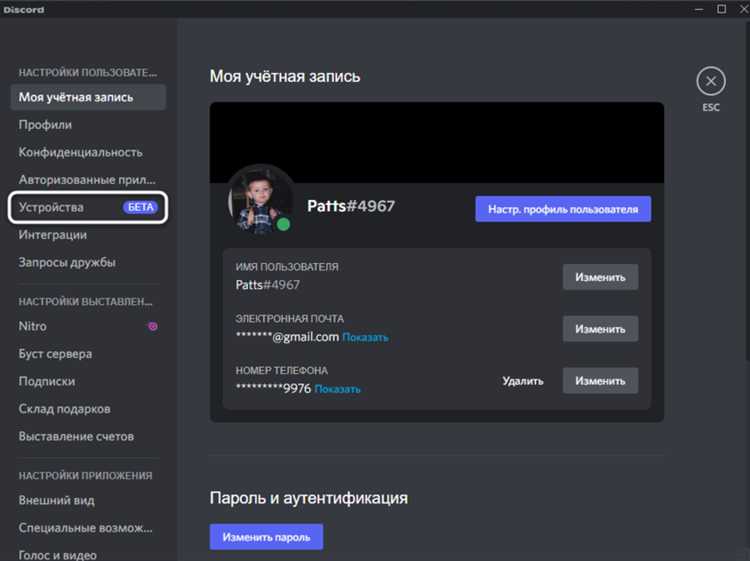Viewport: 750px width, 561px height.
Task: Open Авторизованные приложения section
Action: pyautogui.click(x=88, y=180)
